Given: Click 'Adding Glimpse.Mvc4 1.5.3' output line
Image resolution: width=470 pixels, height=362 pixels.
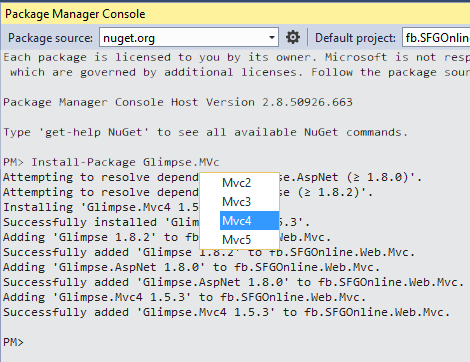Looking at the screenshot, I should point(184,297).
